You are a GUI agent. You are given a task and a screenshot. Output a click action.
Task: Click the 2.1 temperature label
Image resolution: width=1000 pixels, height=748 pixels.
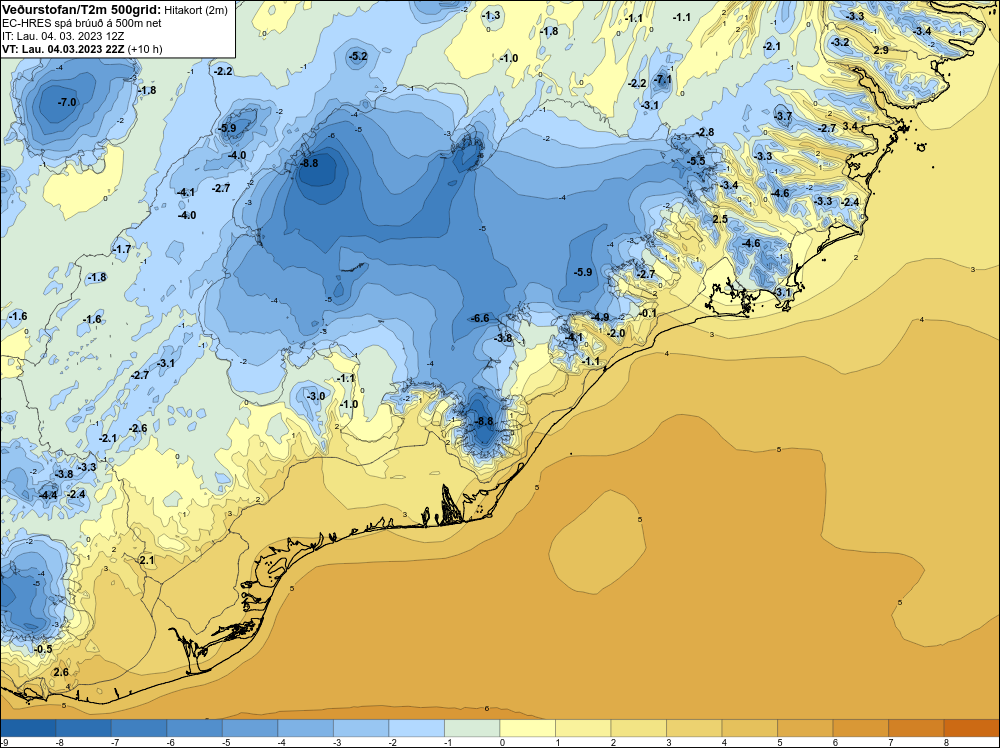click(x=147, y=561)
